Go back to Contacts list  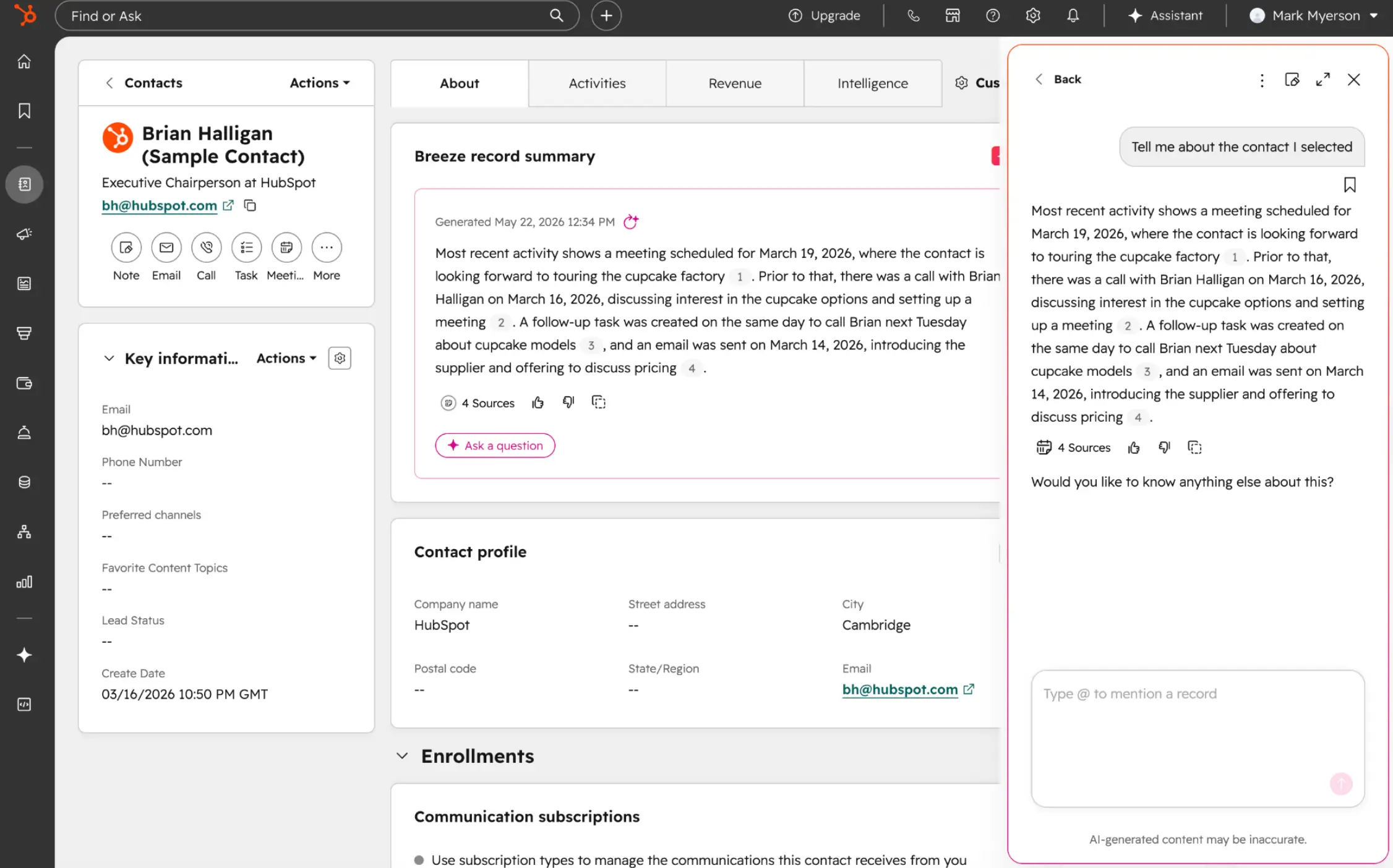[144, 83]
